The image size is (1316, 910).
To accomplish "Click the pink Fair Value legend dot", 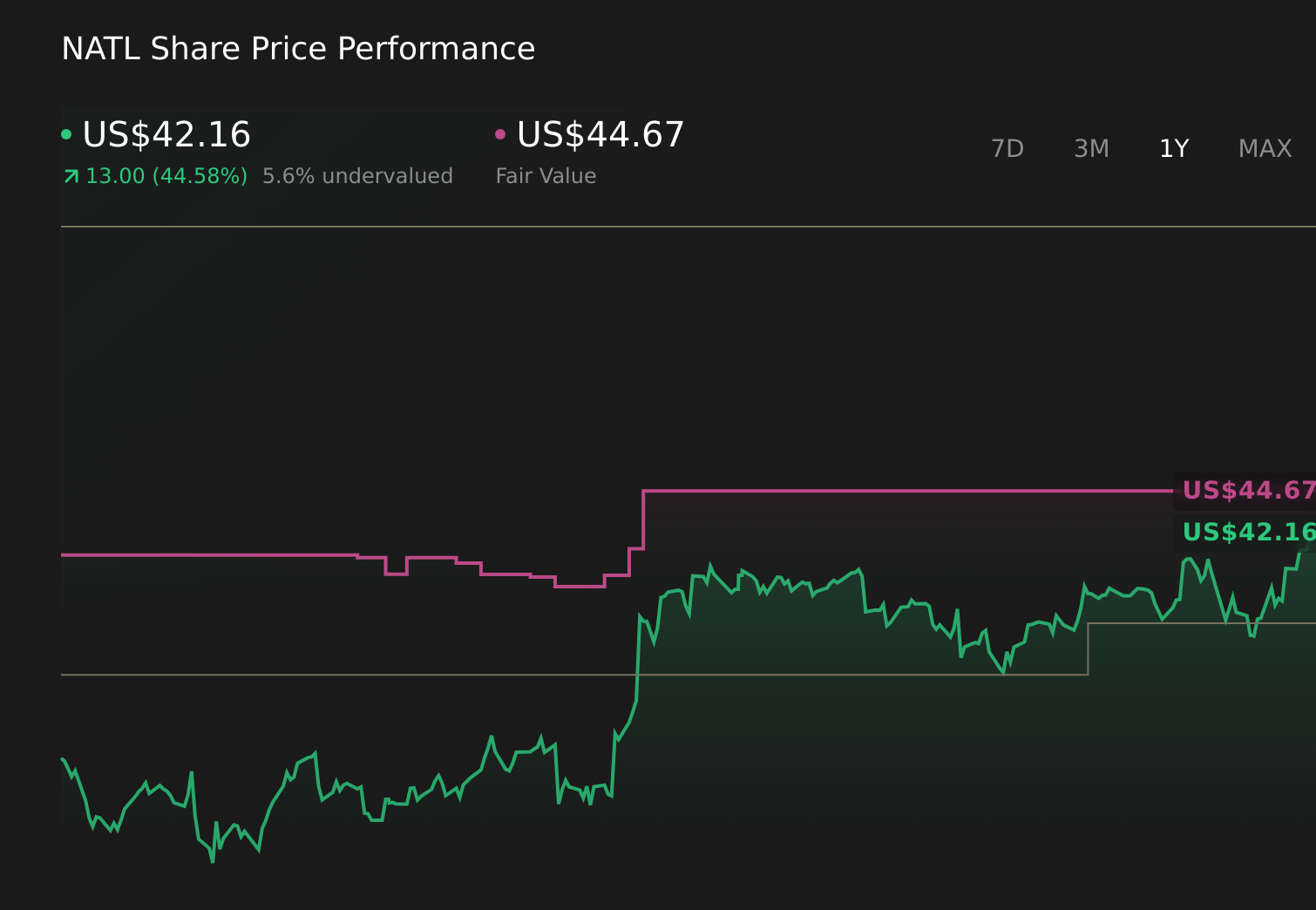I will [500, 133].
